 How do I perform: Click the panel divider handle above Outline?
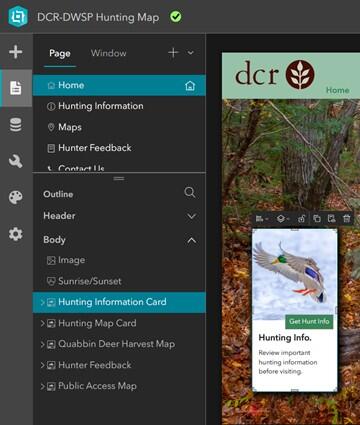pos(119,178)
